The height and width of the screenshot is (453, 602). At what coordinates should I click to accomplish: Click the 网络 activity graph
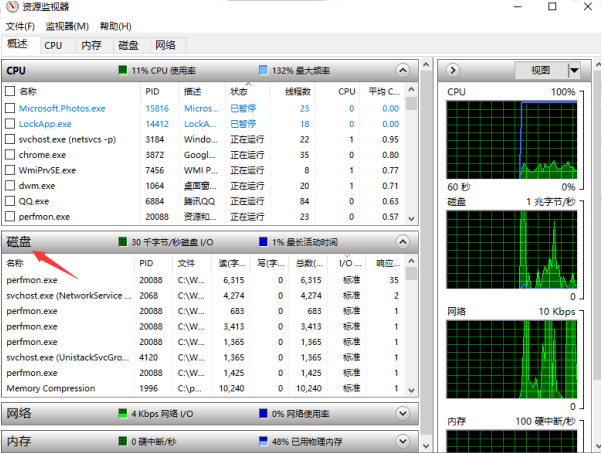coord(511,359)
